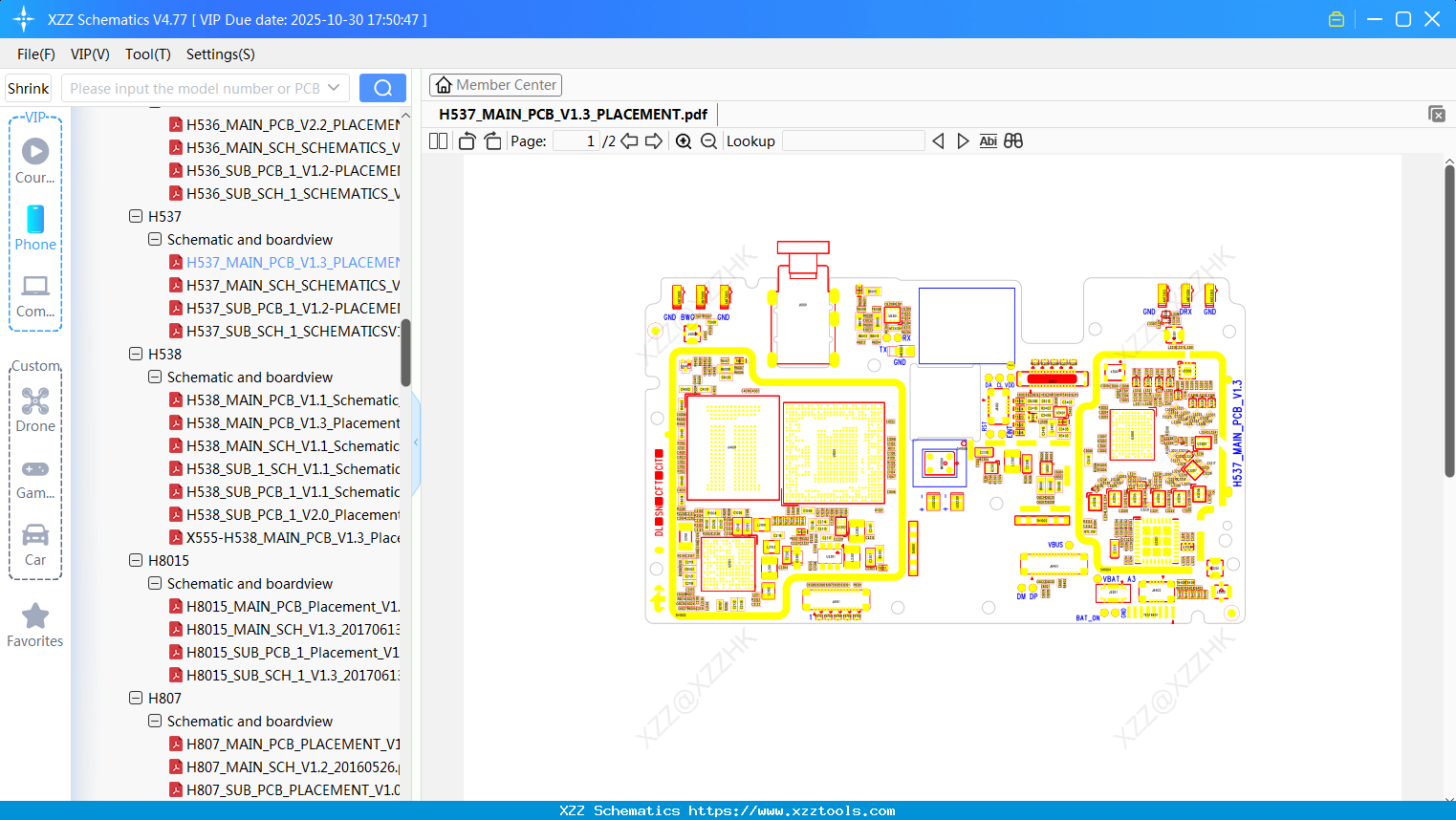Rotate the page counterclockwise
Viewport: 1456px width, 820px height.
click(466, 140)
